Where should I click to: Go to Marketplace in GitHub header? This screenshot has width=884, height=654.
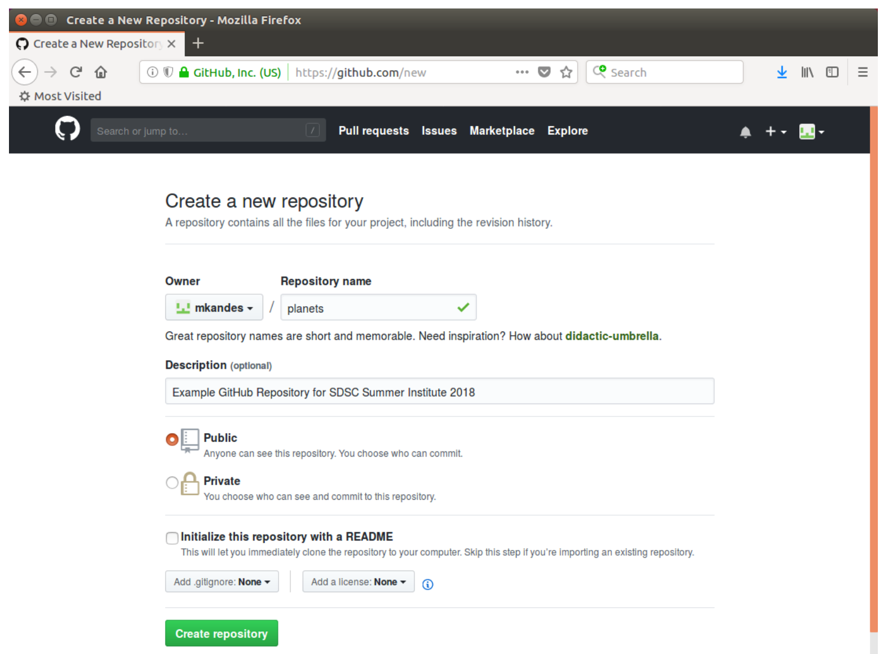pos(501,131)
